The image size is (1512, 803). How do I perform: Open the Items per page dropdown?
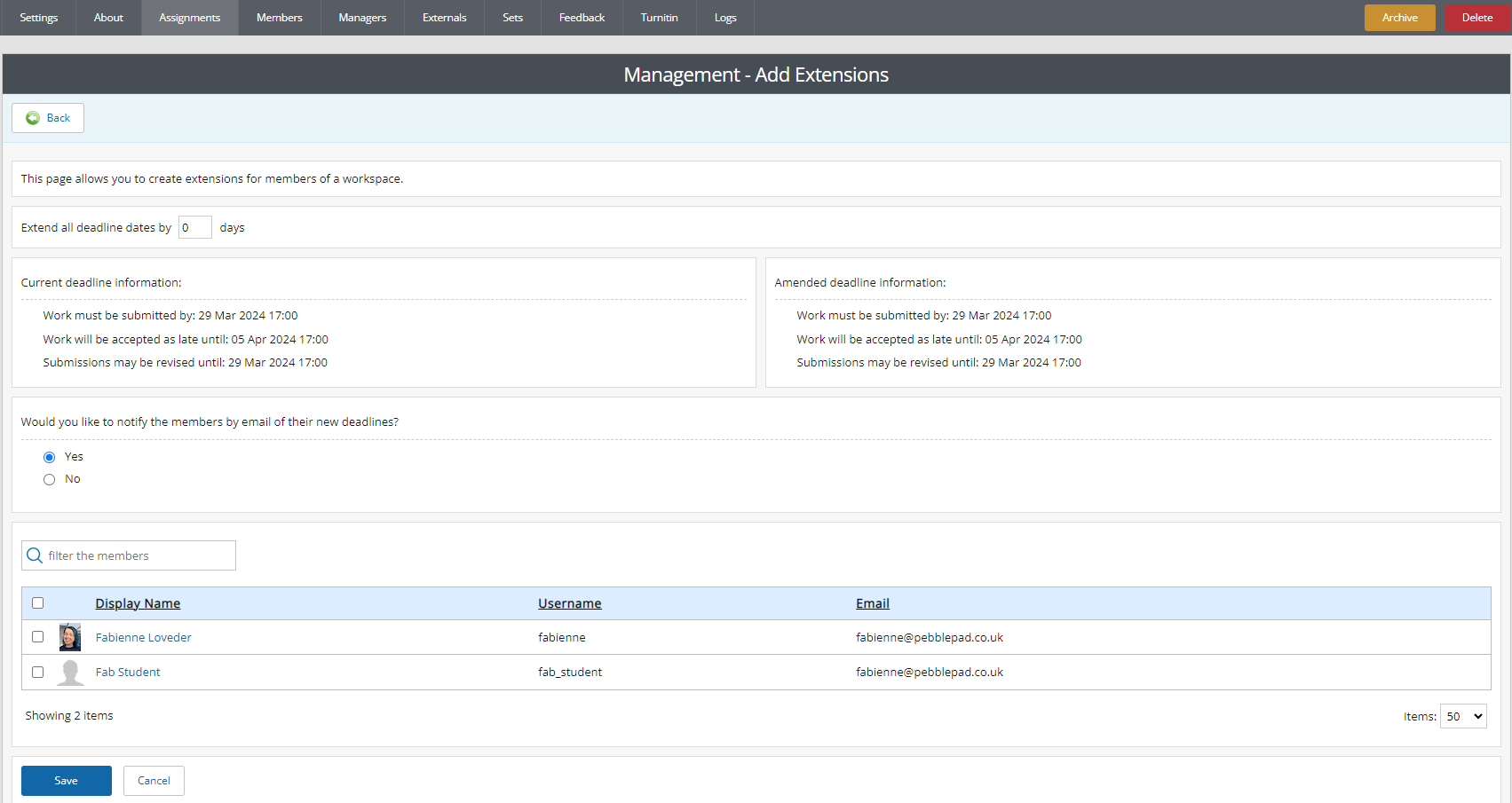1462,716
